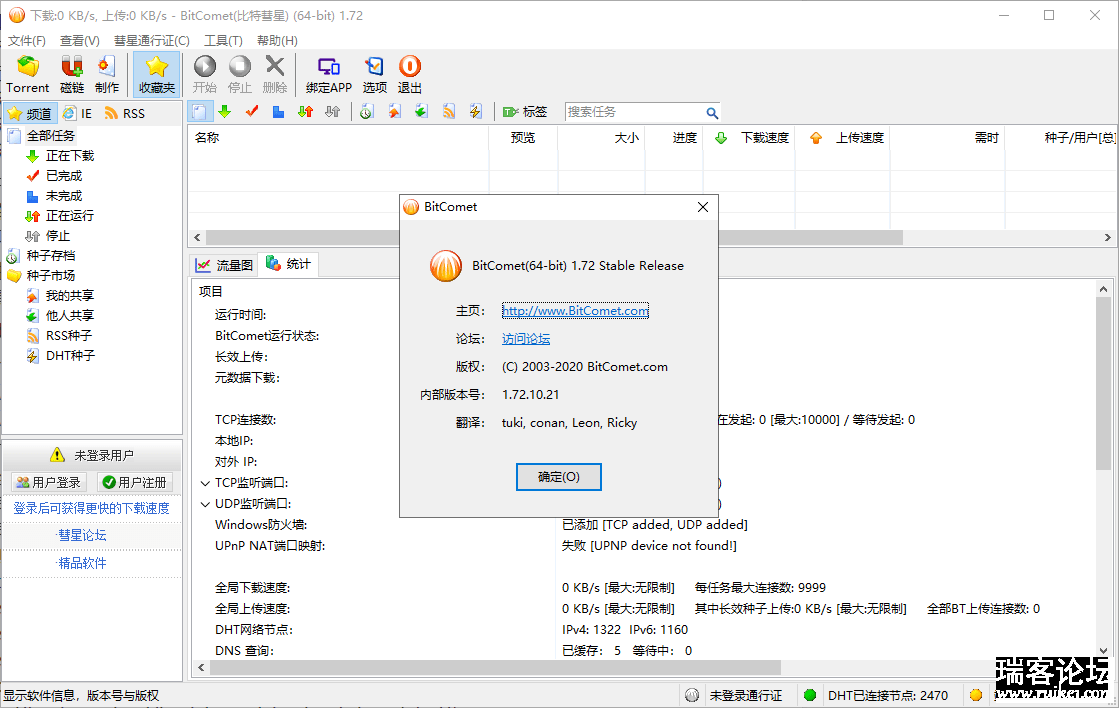Collapse the TCP监听端口 row

coord(205,483)
